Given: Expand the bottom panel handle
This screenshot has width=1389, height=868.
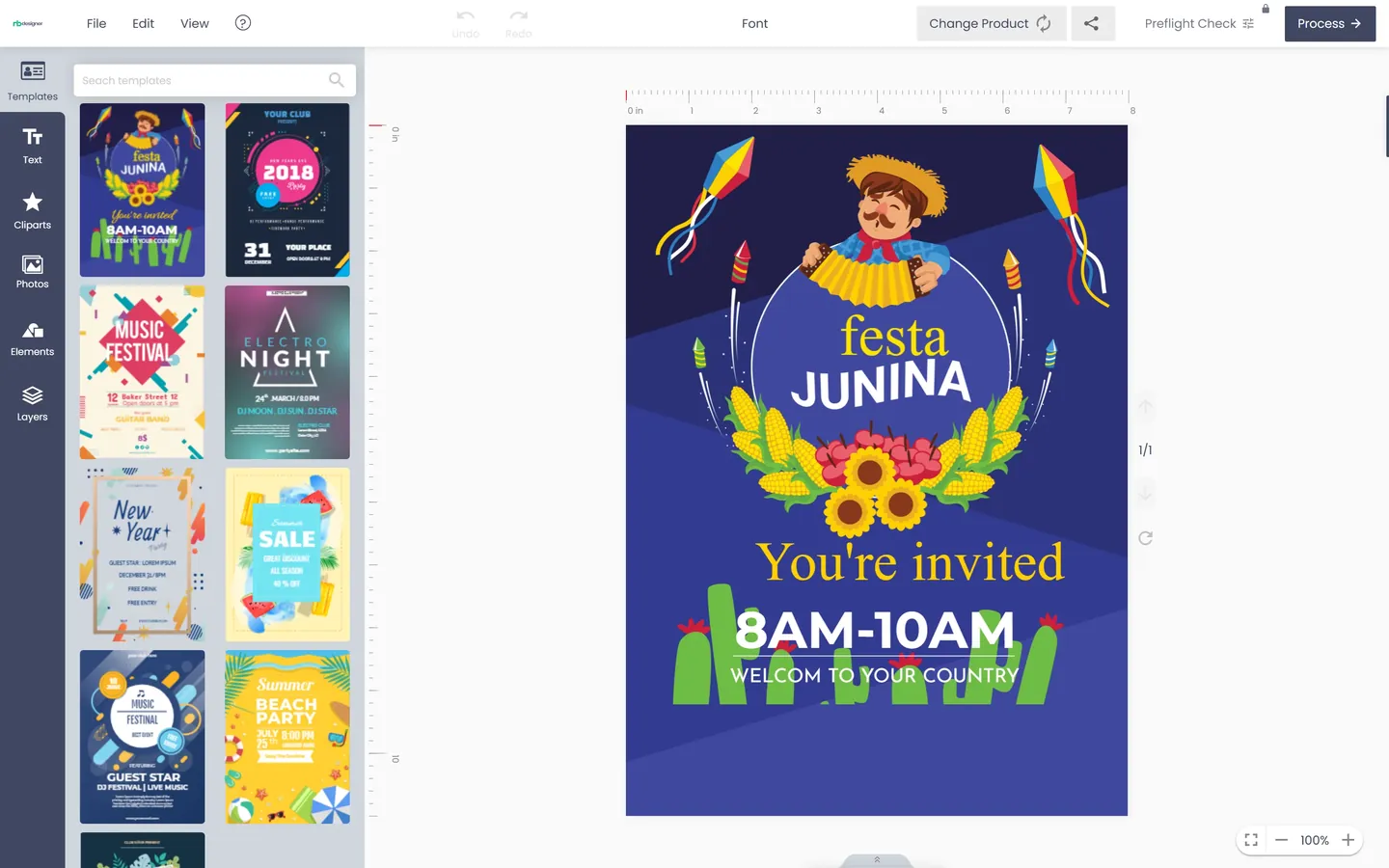Looking at the screenshot, I should (x=877, y=860).
